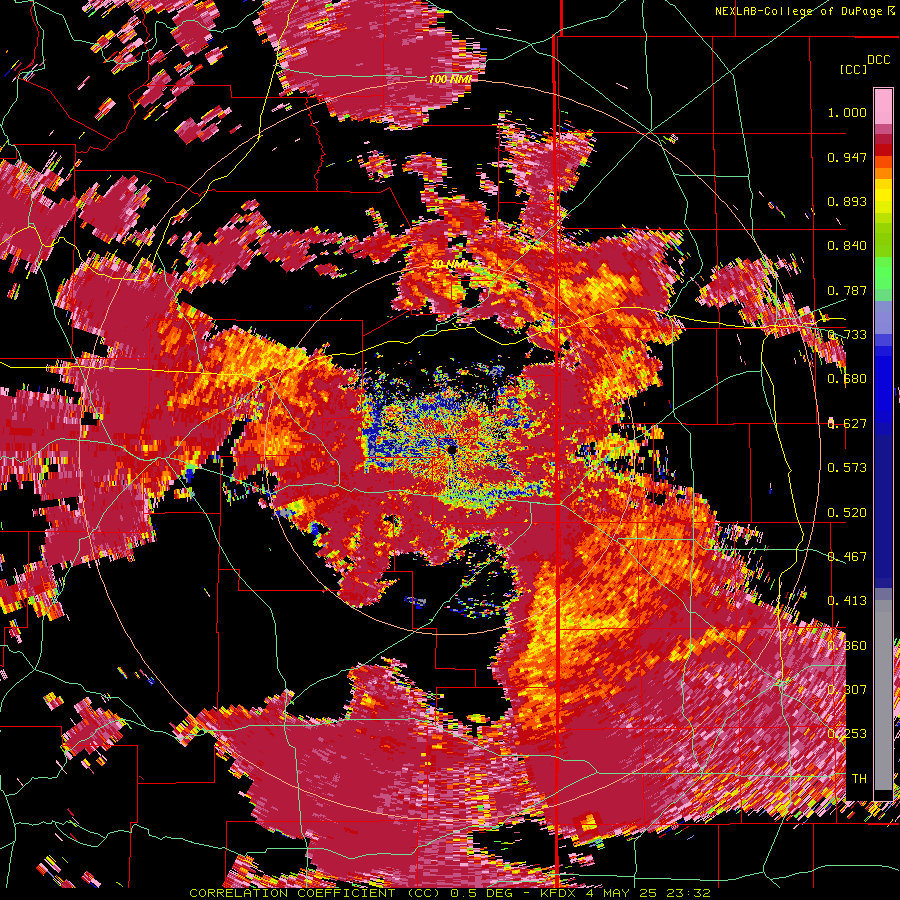Select the 0.893 legend value

tap(847, 201)
